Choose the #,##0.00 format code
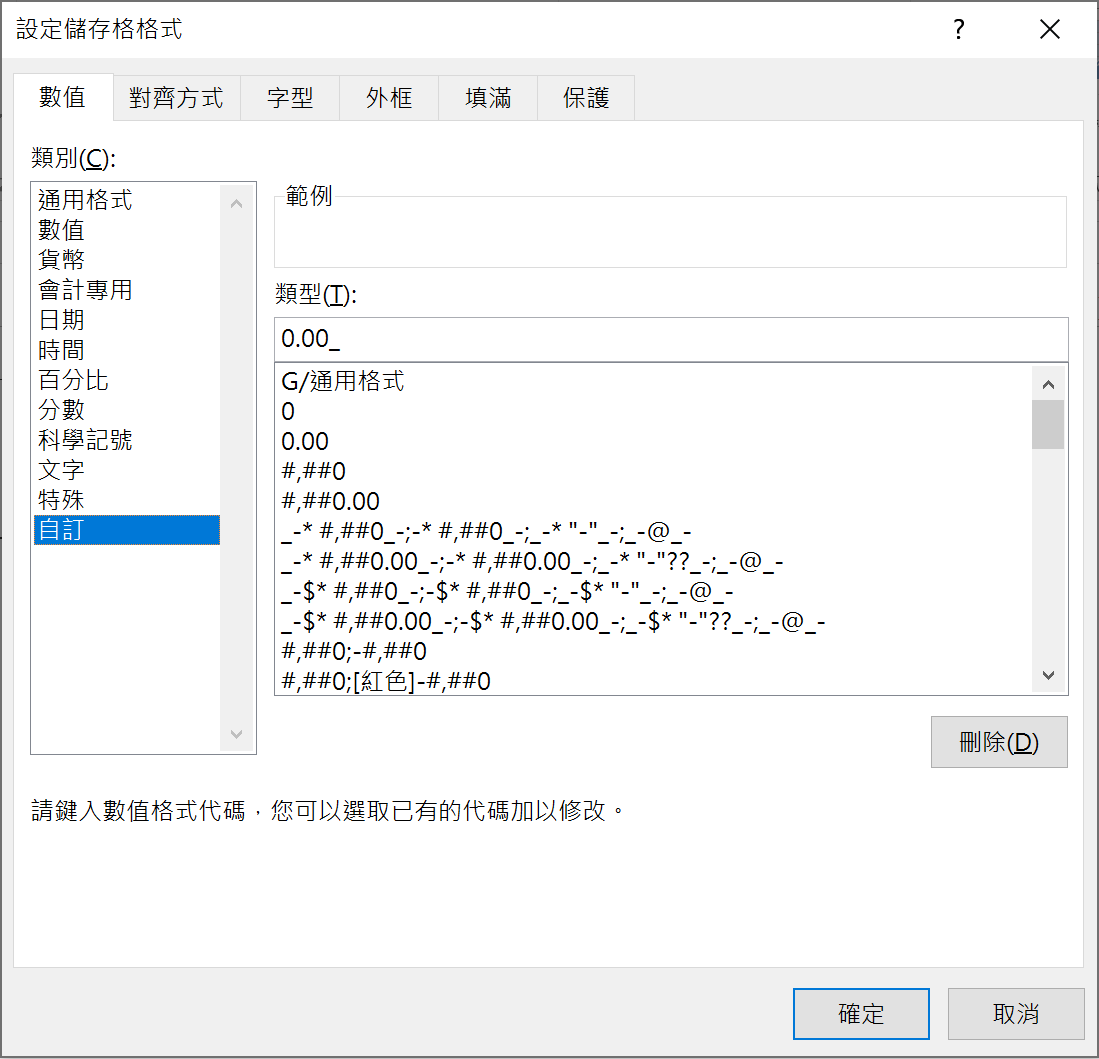This screenshot has height=1059, width=1099. pyautogui.click(x=654, y=501)
